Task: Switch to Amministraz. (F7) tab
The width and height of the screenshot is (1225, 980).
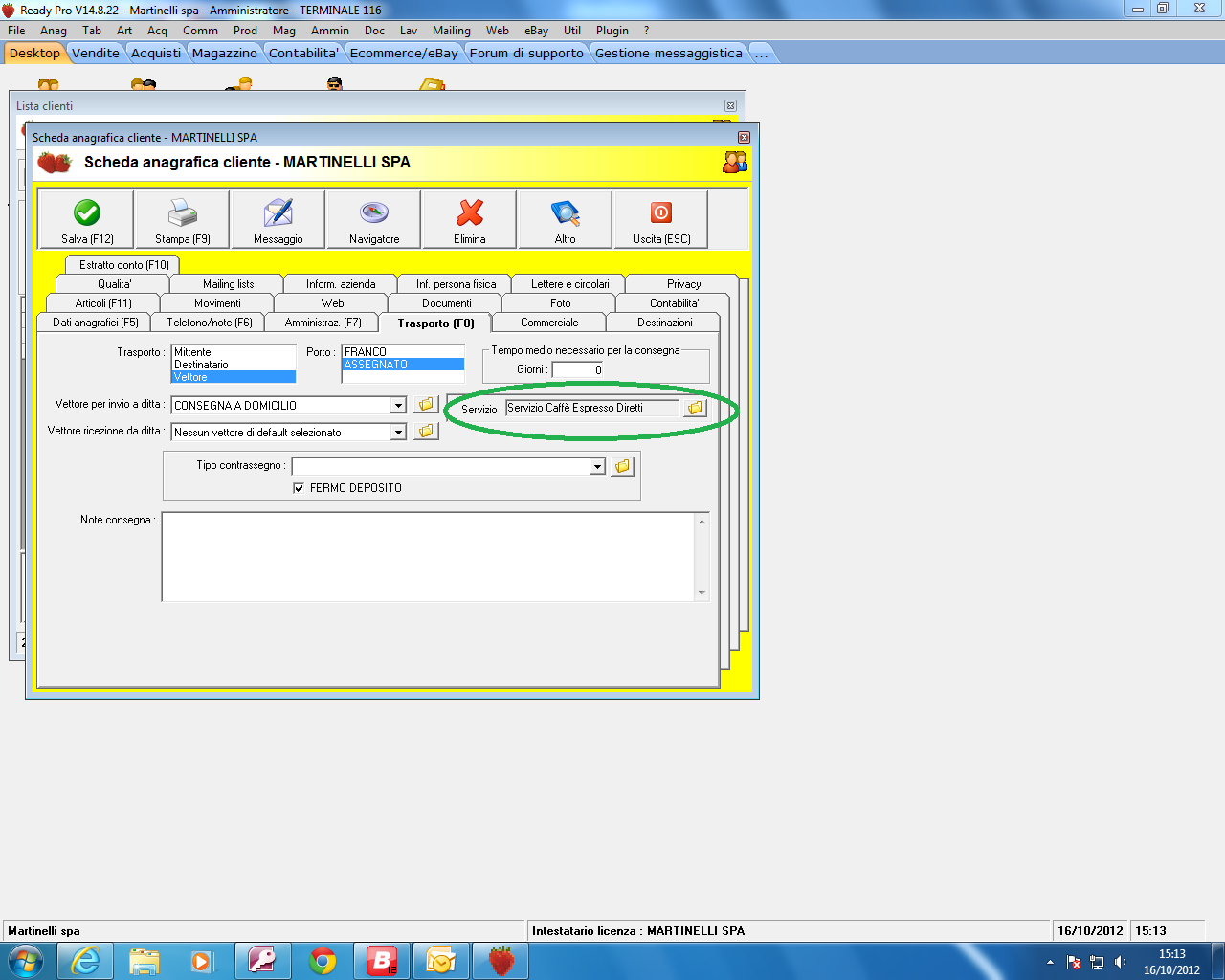Action: tap(323, 323)
